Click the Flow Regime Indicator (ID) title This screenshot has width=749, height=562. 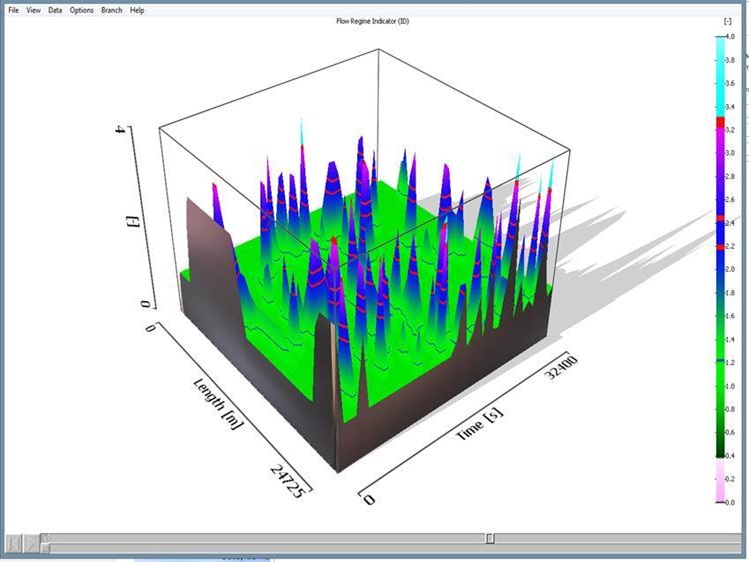click(375, 21)
